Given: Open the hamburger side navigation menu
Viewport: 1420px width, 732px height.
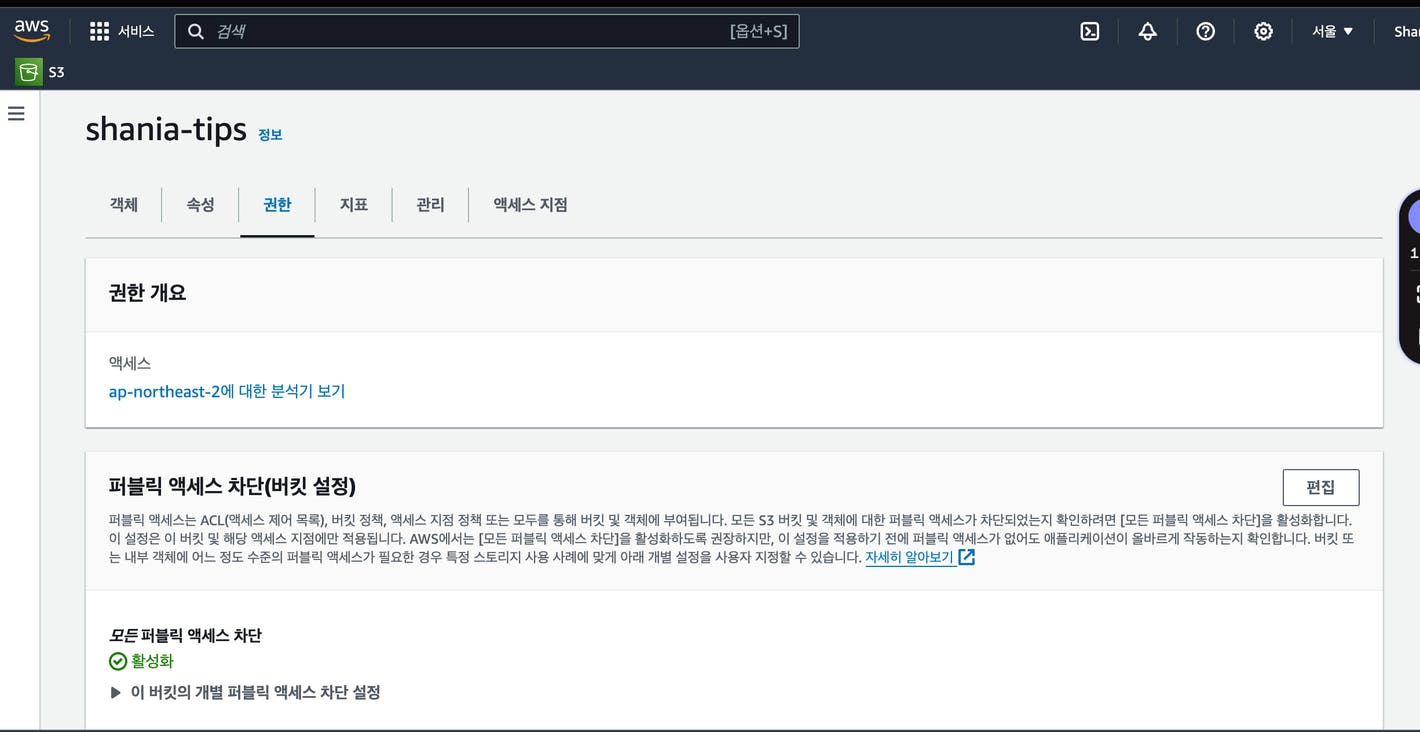Looking at the screenshot, I should [x=16, y=114].
